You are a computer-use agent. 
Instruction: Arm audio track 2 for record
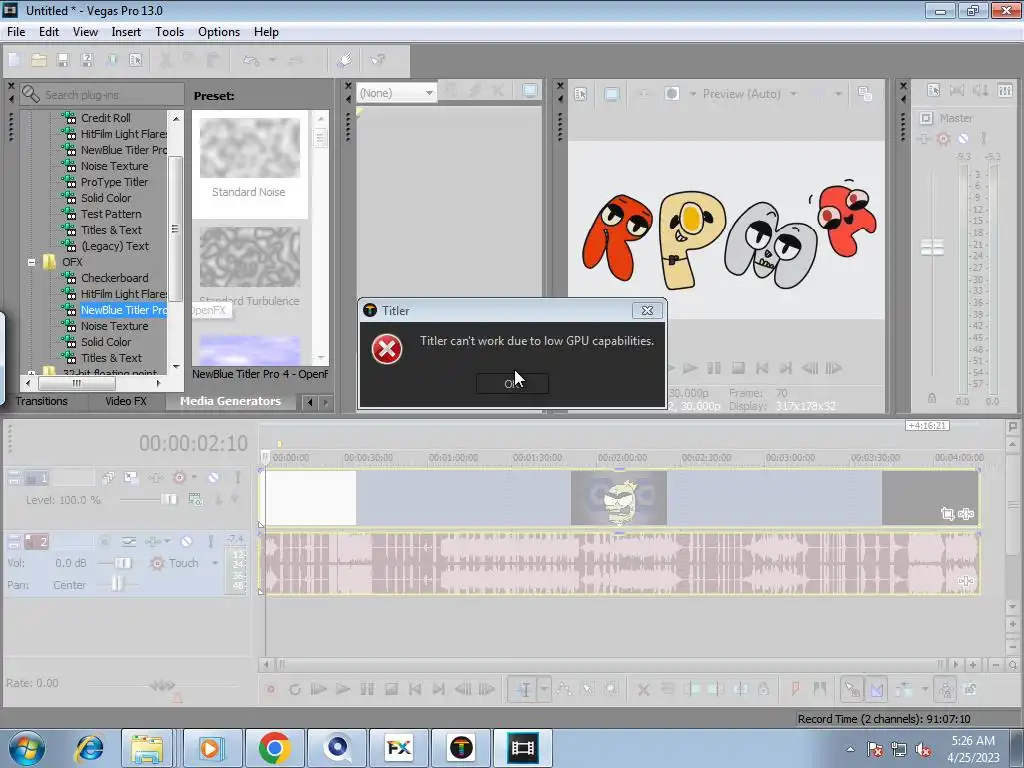point(104,541)
